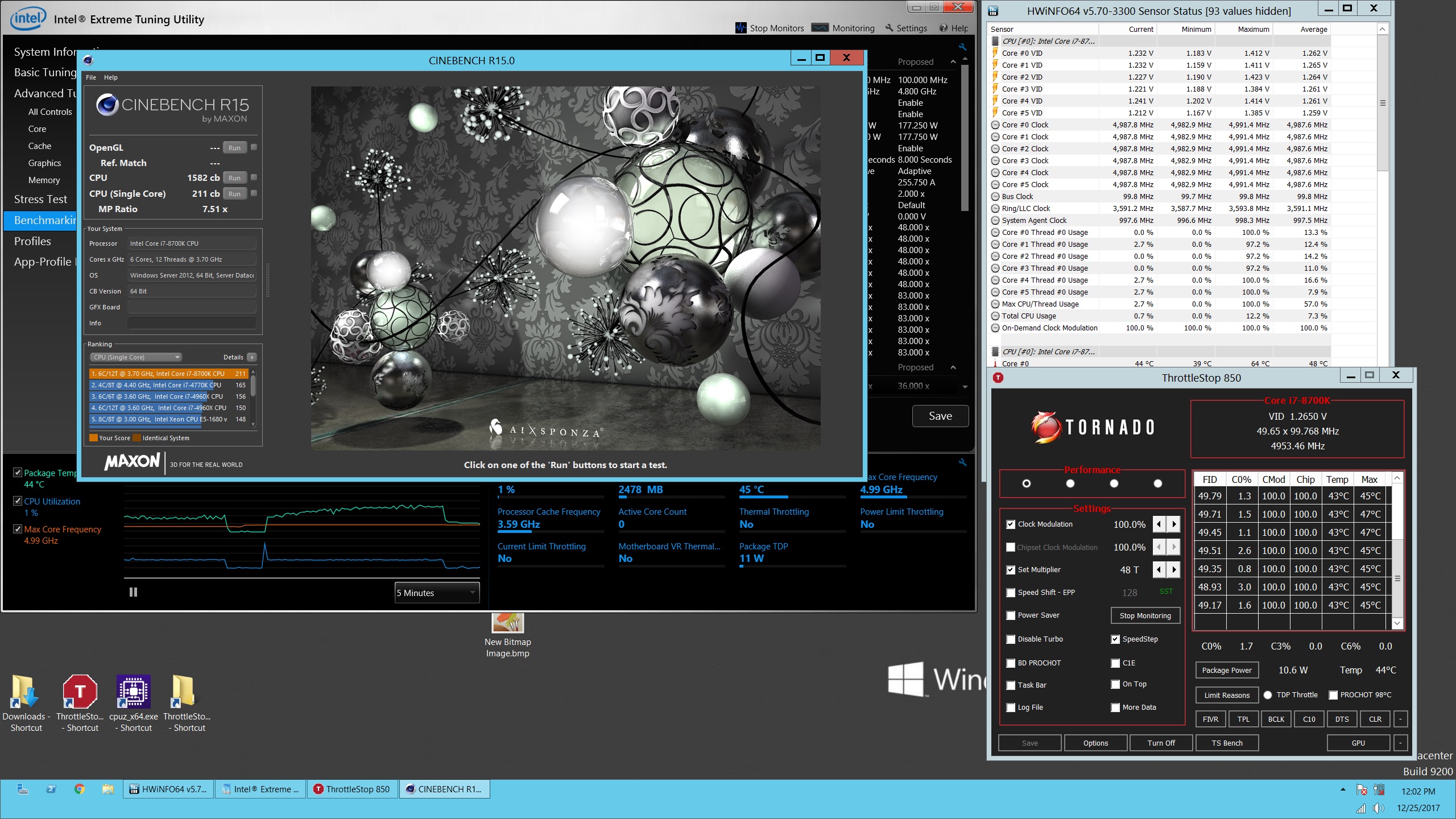The image size is (1456, 819).
Task: Select Profiles in XTU sidebar
Action: pyautogui.click(x=32, y=241)
